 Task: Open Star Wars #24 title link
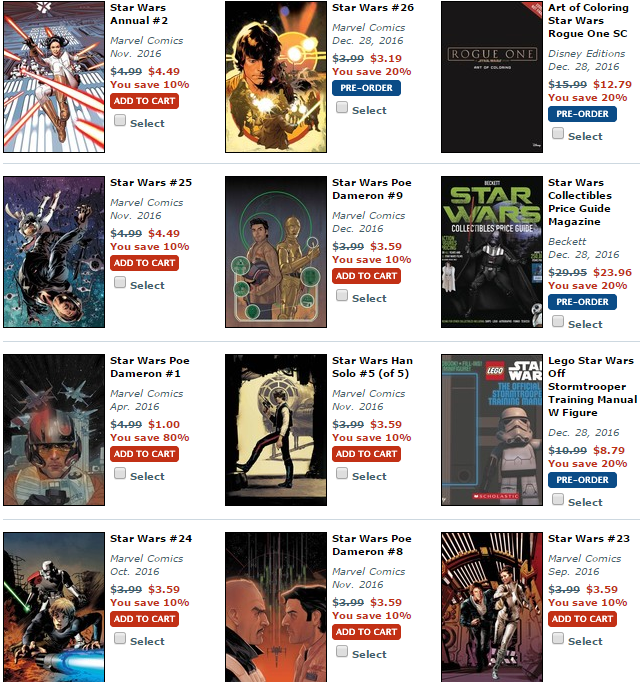tap(151, 538)
